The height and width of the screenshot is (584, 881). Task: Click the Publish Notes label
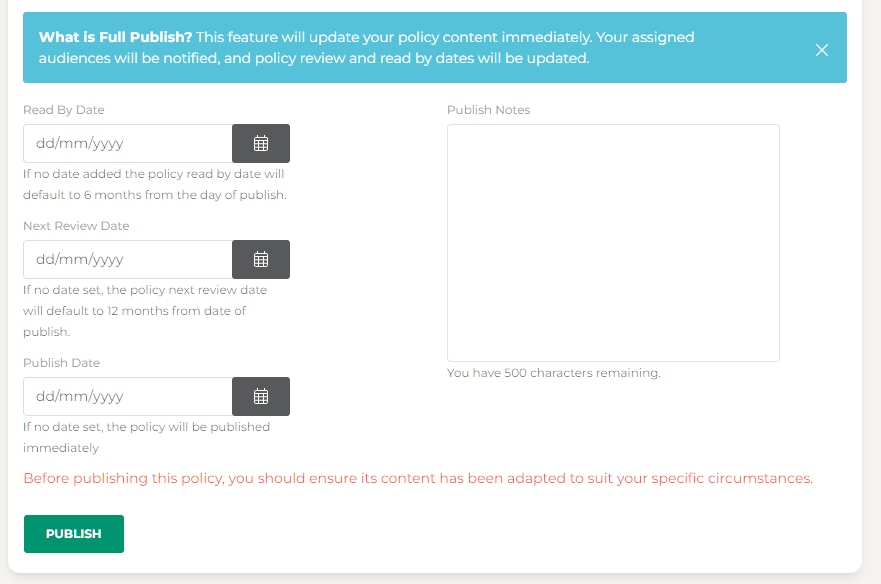[x=488, y=110]
